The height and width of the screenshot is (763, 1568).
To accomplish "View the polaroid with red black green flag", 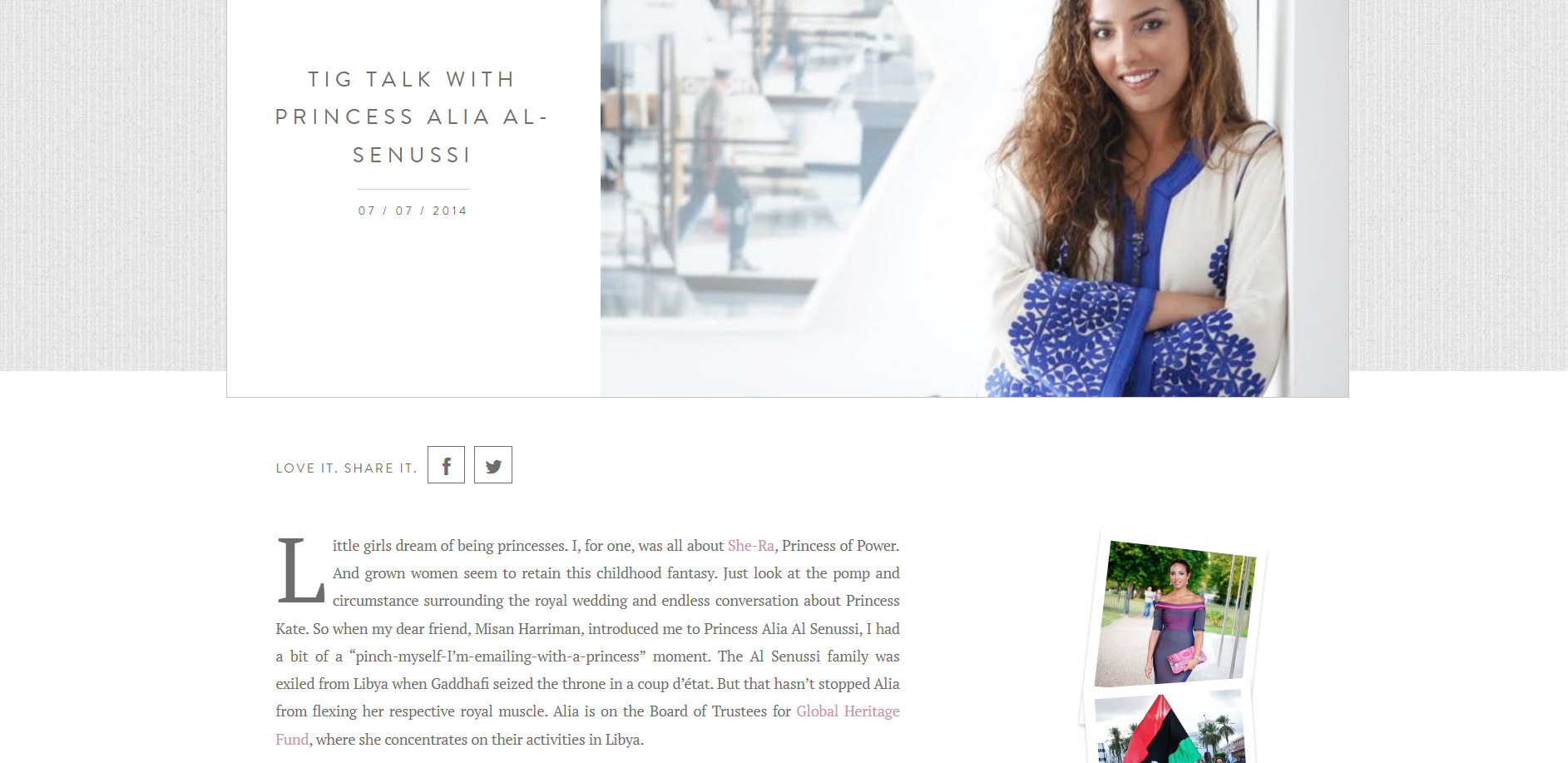I will [x=1170, y=727].
